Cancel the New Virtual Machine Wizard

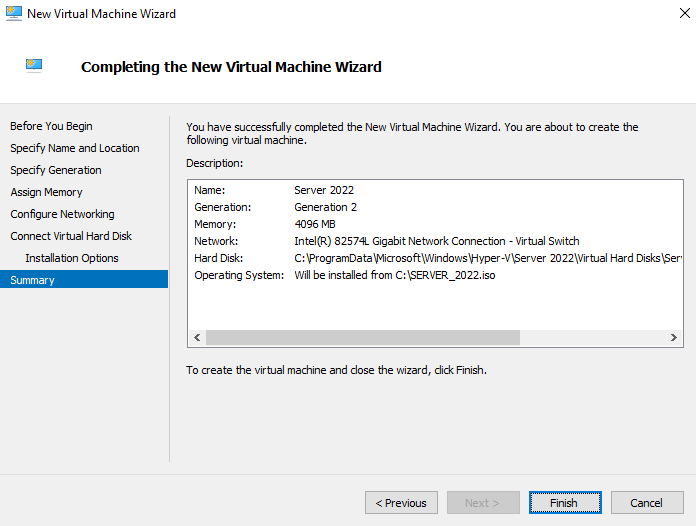click(647, 502)
